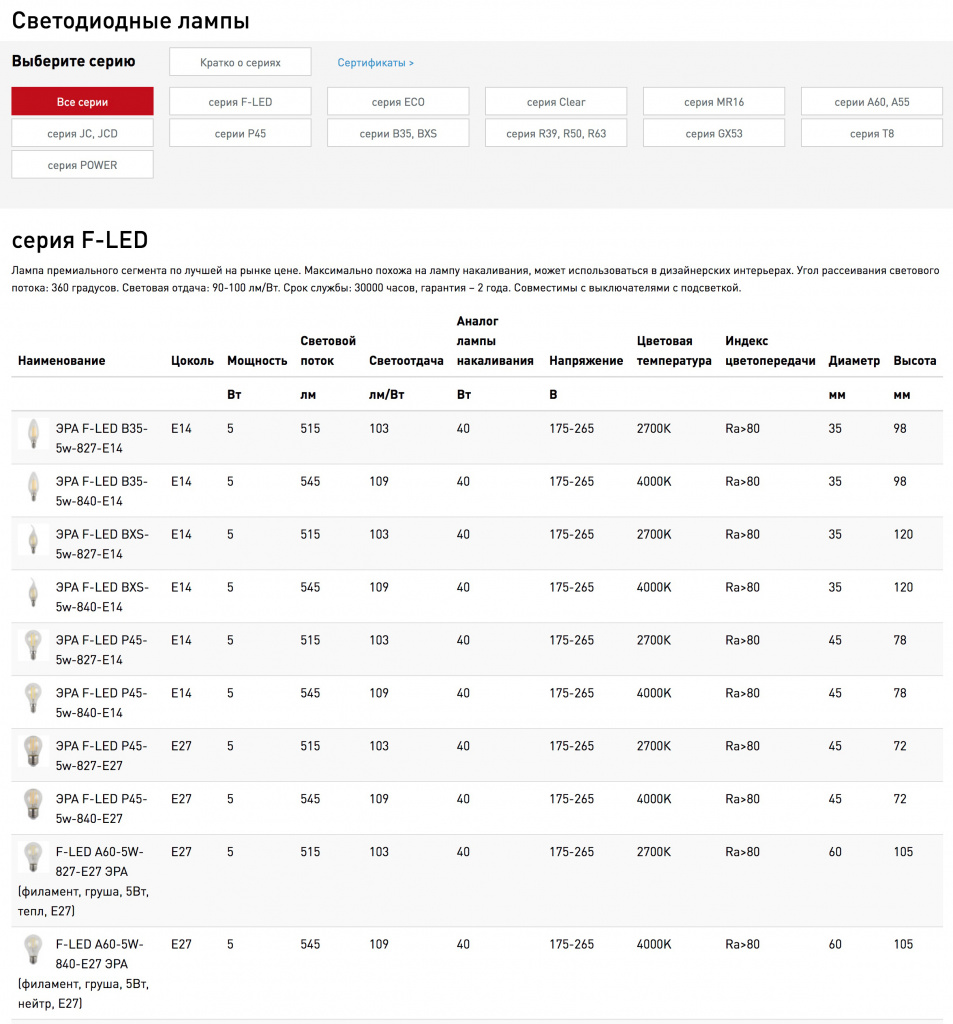
Task: Click the "Напряжение" column header
Action: tap(587, 360)
